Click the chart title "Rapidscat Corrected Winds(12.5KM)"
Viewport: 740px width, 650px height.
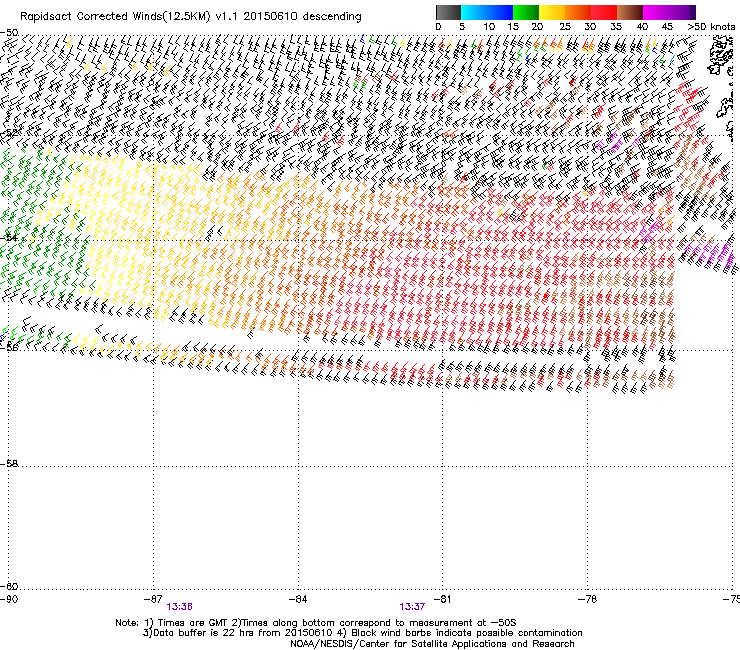[115, 17]
